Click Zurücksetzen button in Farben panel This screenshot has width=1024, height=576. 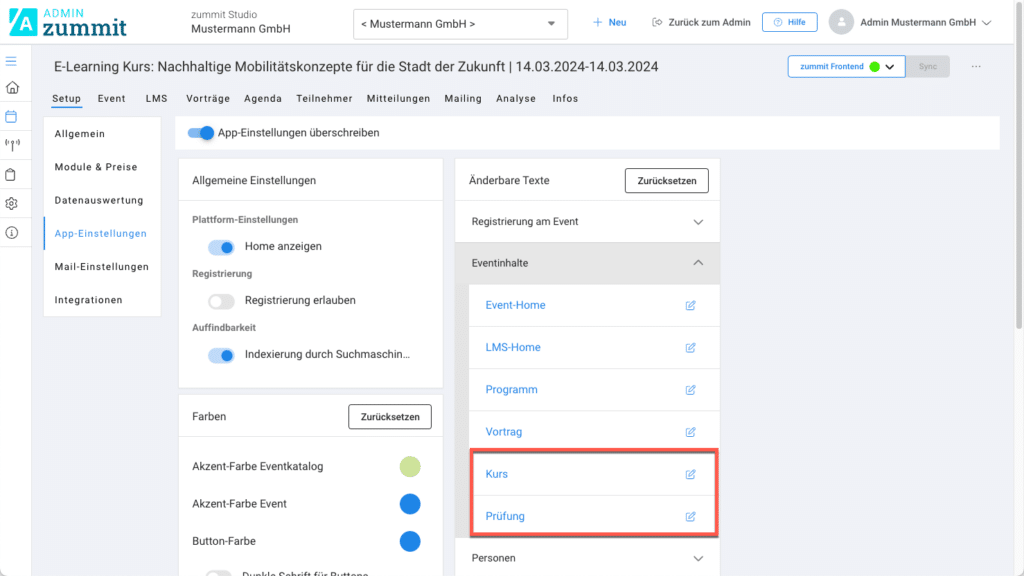coord(390,416)
